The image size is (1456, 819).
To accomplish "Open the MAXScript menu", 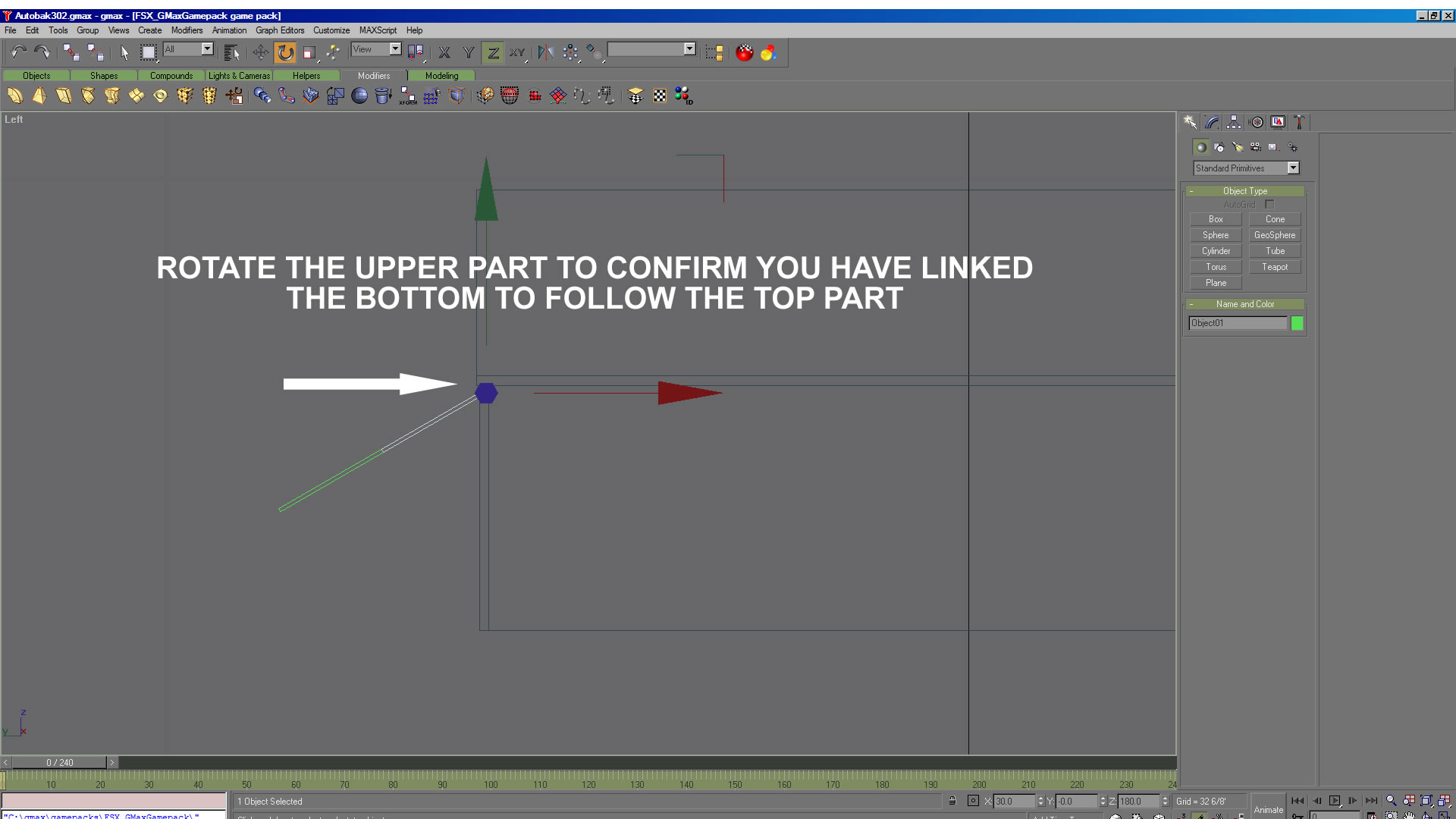I will 377,30.
